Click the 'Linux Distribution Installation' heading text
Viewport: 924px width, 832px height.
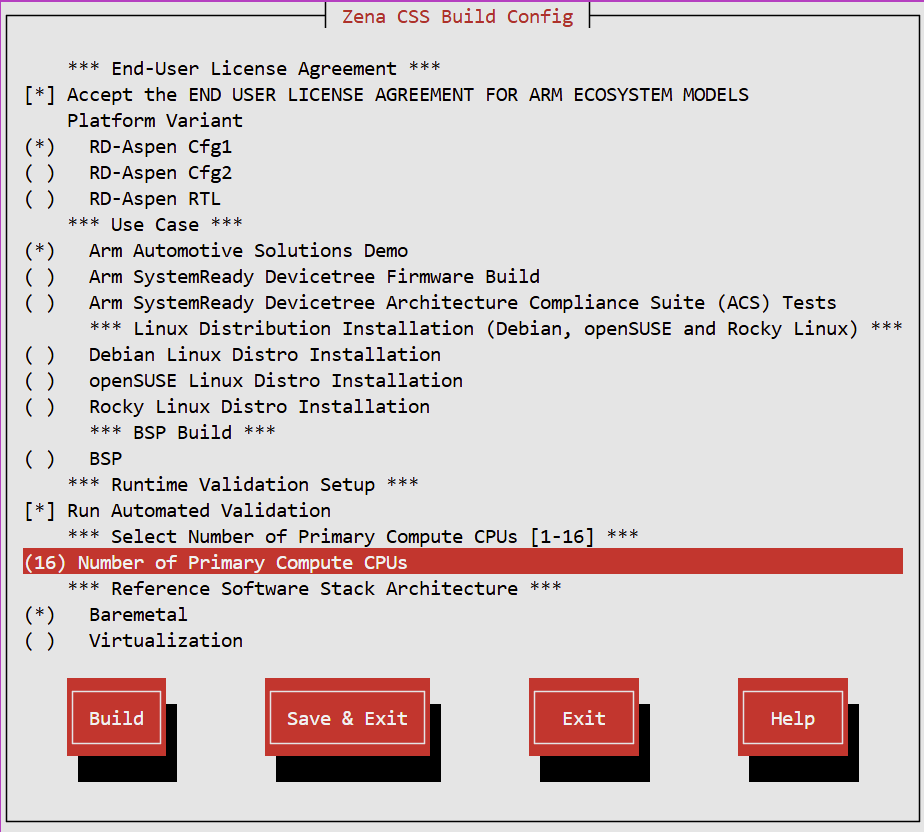[496, 328]
